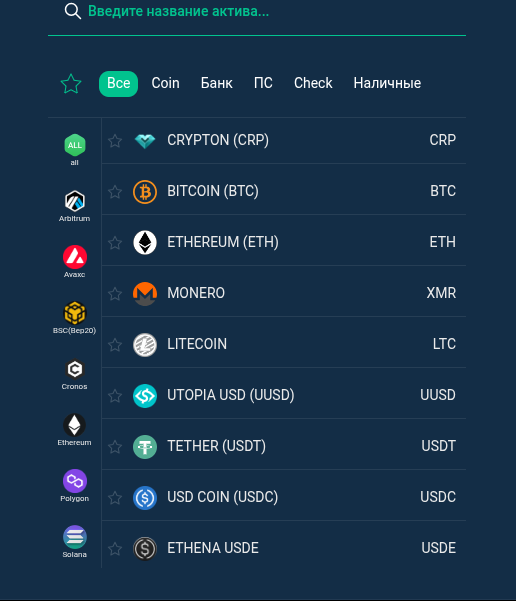
Task: Mark BITCOIN (BTC) as favorite
Action: point(115,191)
